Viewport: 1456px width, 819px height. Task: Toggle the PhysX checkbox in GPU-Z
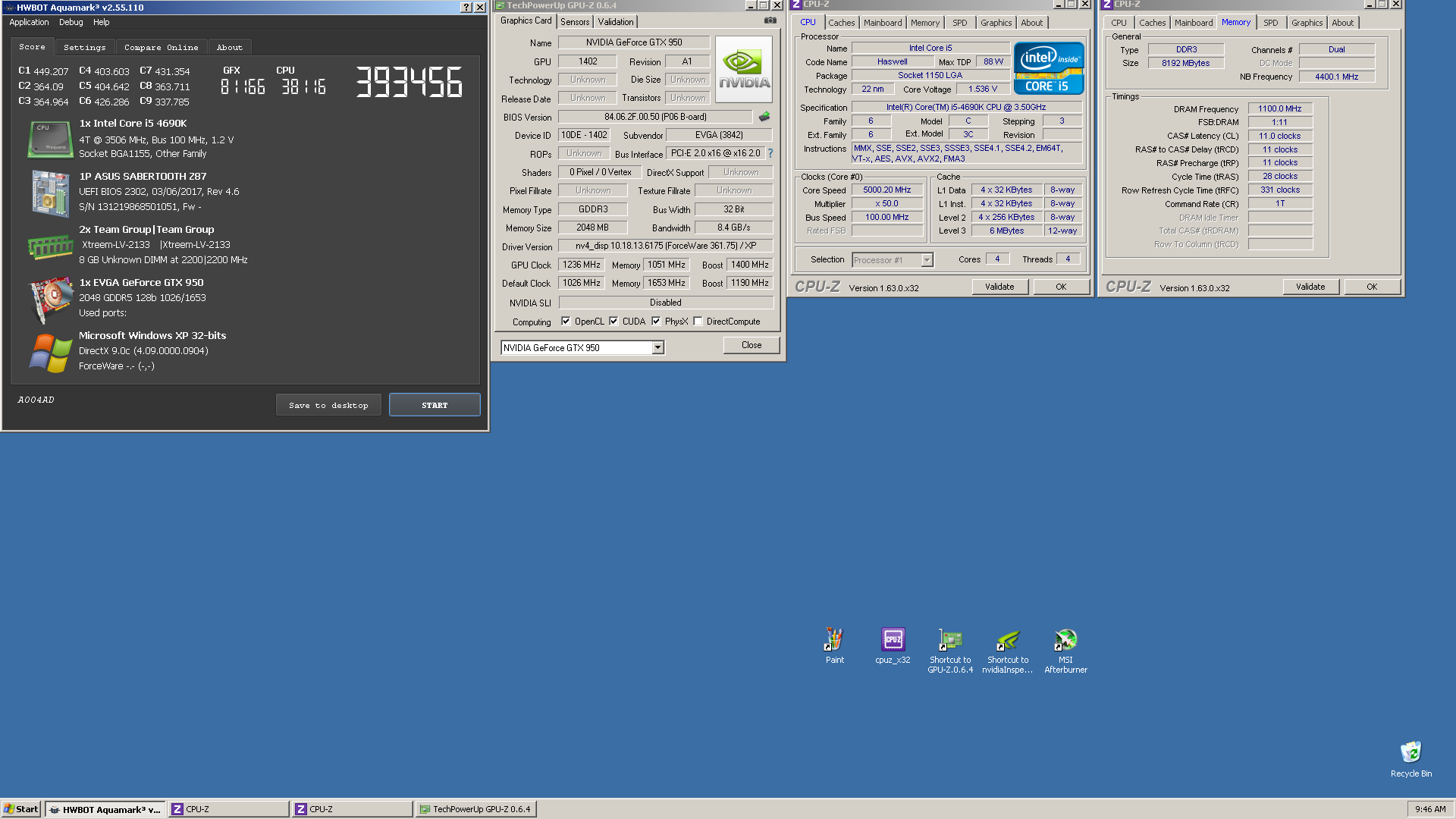pos(656,322)
